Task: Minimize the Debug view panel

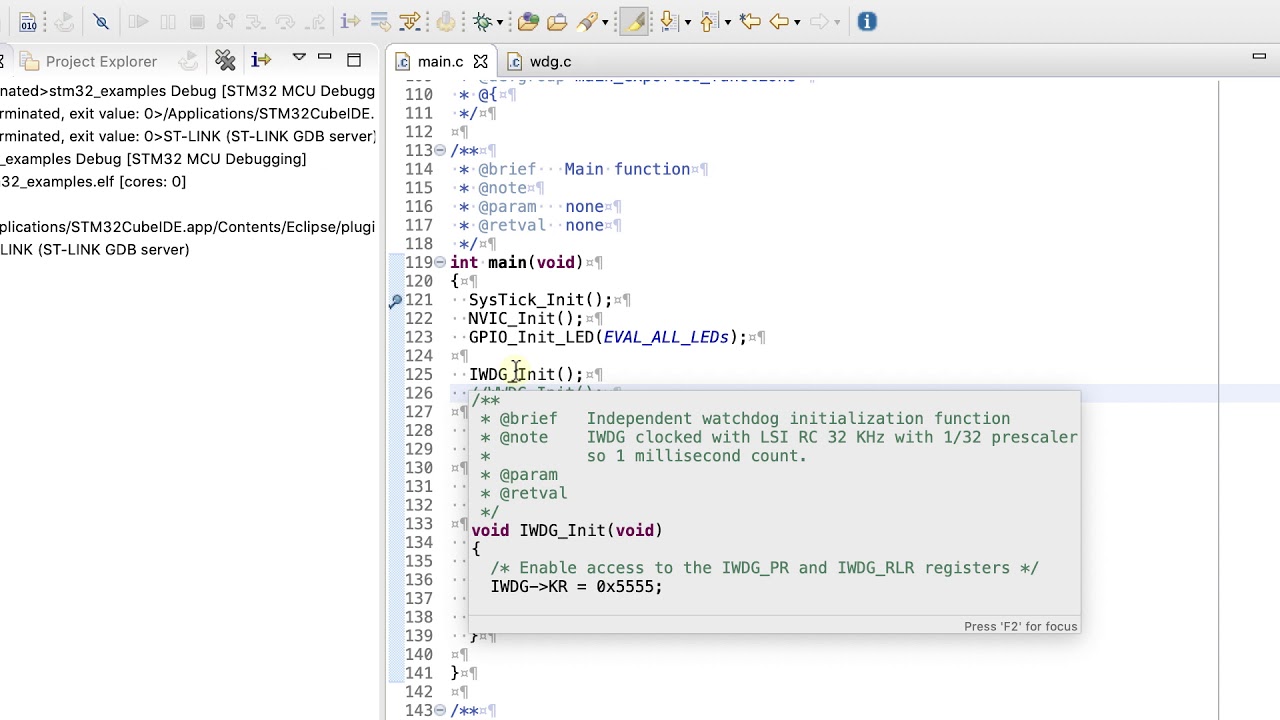Action: coord(324,57)
